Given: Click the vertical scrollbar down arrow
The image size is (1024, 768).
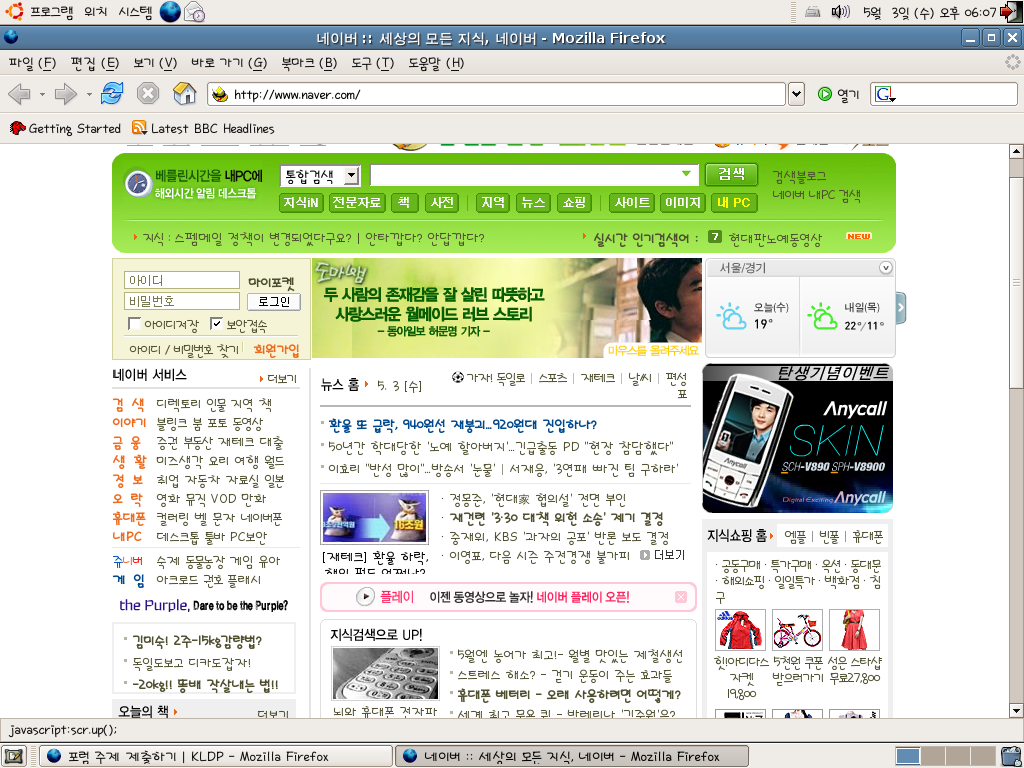Looking at the screenshot, I should [1016, 710].
